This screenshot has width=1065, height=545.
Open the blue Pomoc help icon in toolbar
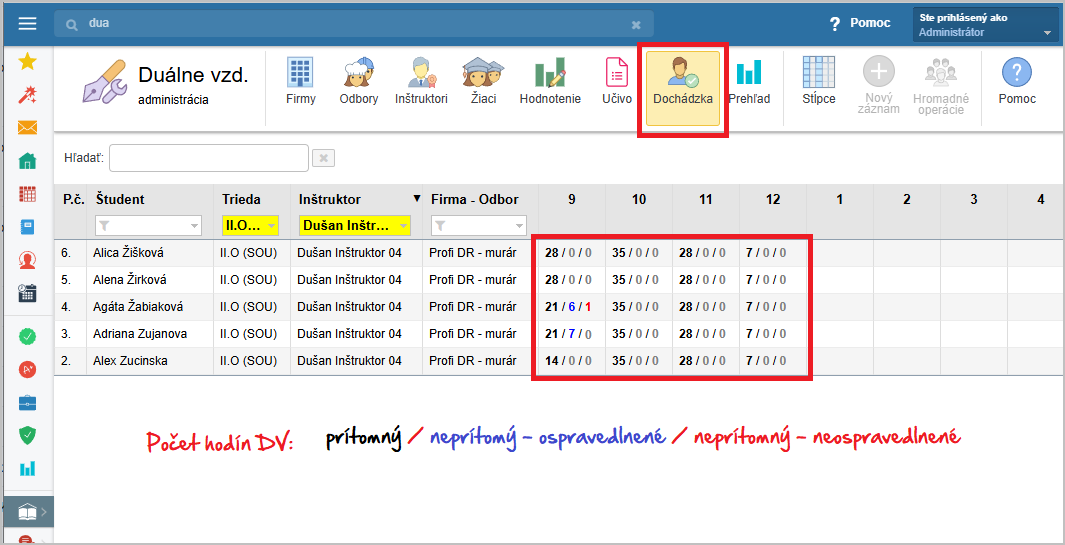pos(1017,82)
